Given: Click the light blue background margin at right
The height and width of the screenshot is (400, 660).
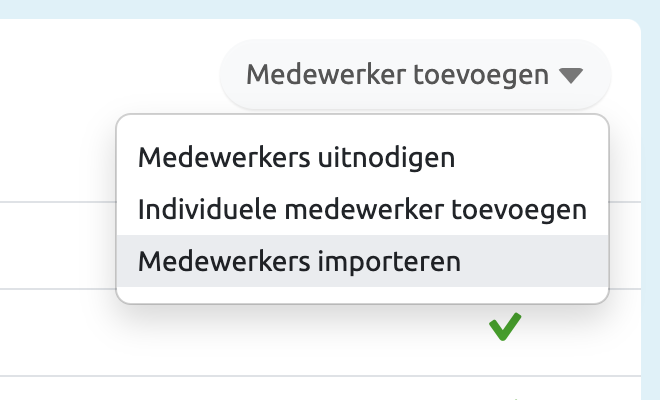Looking at the screenshot, I should pos(650,200).
